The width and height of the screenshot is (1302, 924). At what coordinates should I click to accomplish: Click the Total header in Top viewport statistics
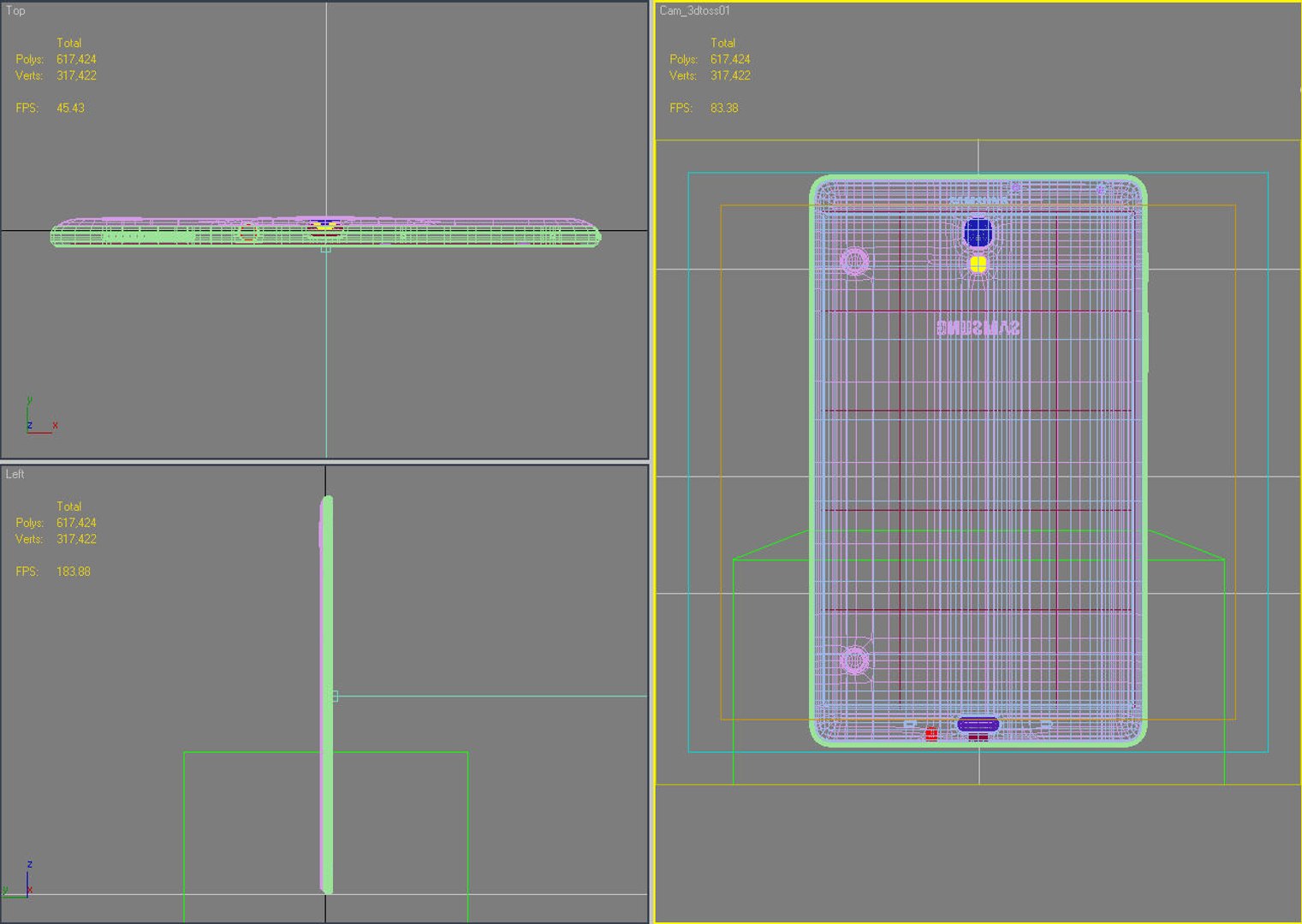pyautogui.click(x=69, y=43)
